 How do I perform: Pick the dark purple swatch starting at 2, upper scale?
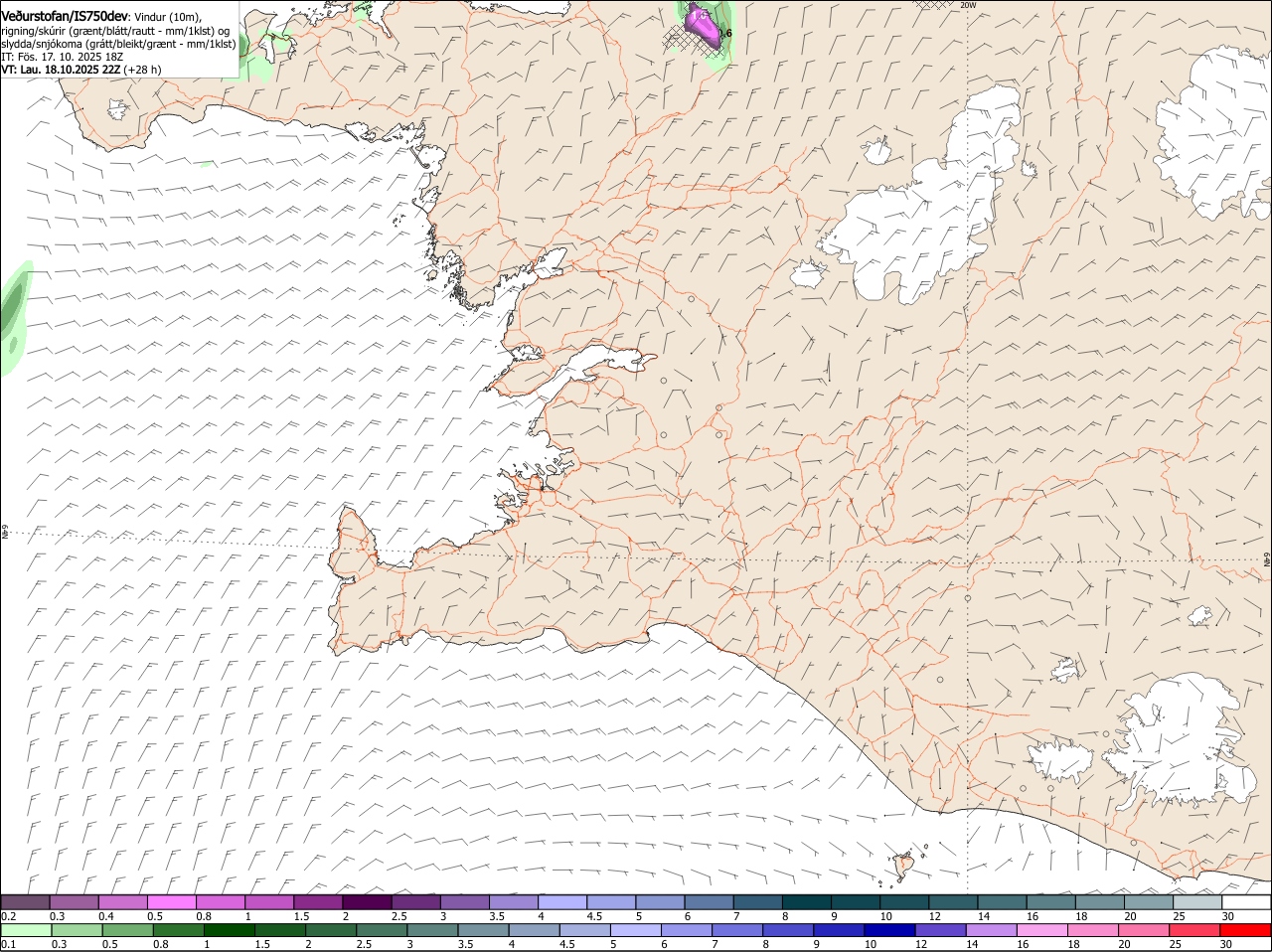point(367,902)
